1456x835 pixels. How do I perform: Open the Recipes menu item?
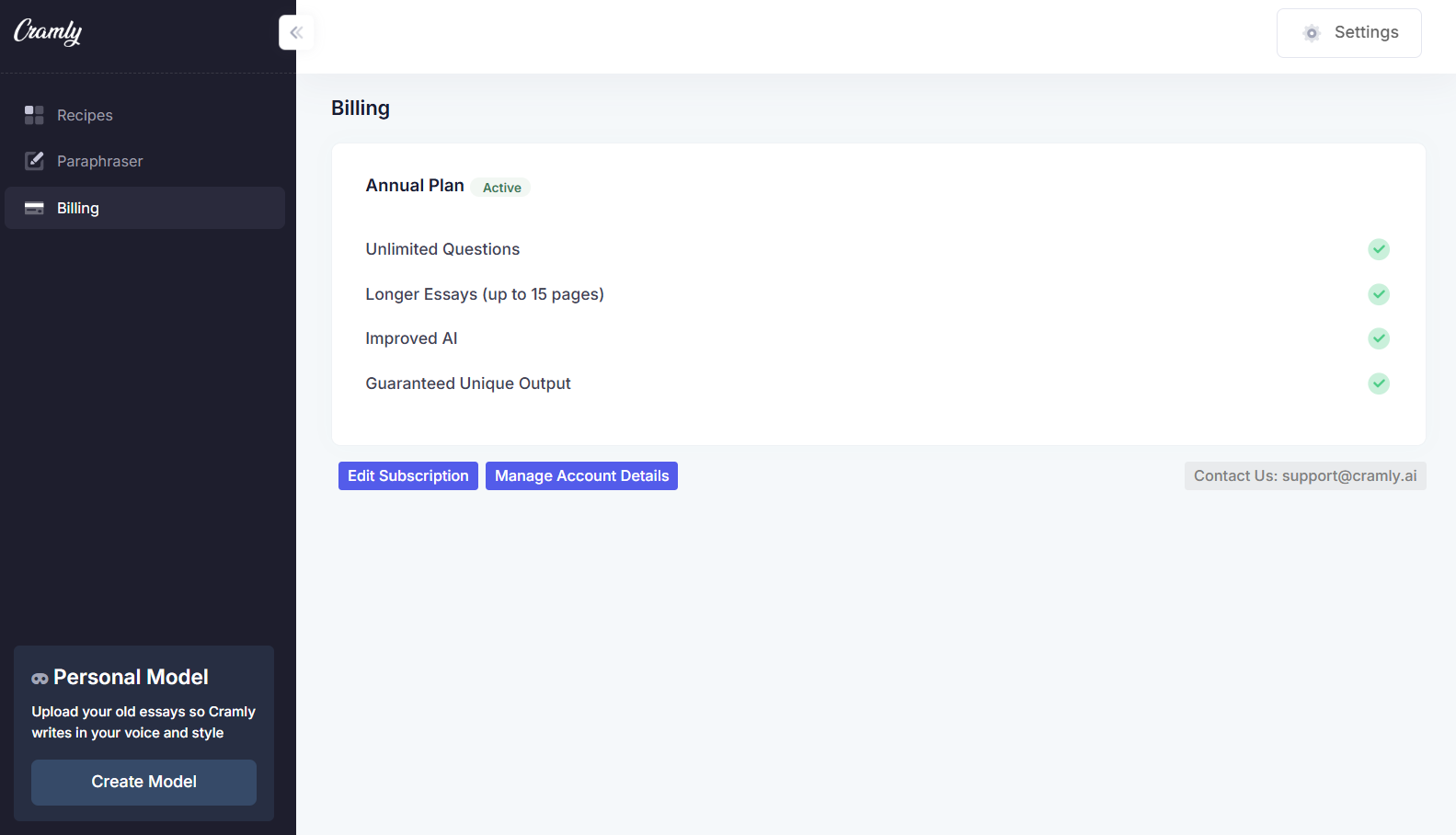pos(85,115)
